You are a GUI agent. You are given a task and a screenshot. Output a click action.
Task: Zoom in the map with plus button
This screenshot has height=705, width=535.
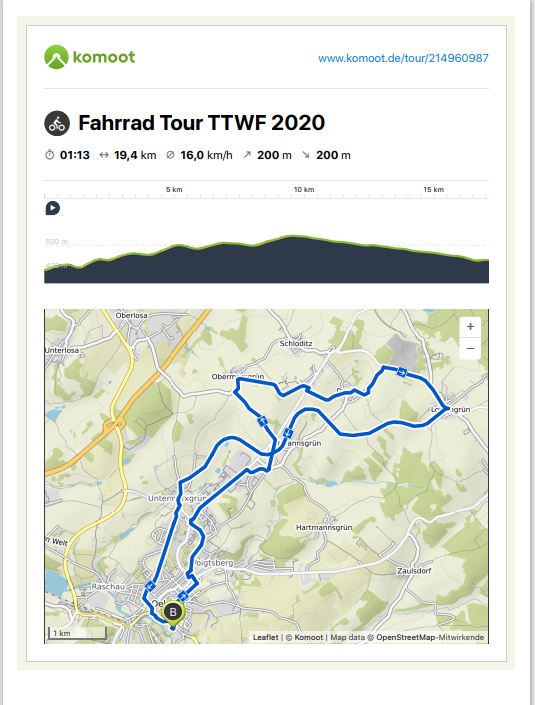[470, 326]
